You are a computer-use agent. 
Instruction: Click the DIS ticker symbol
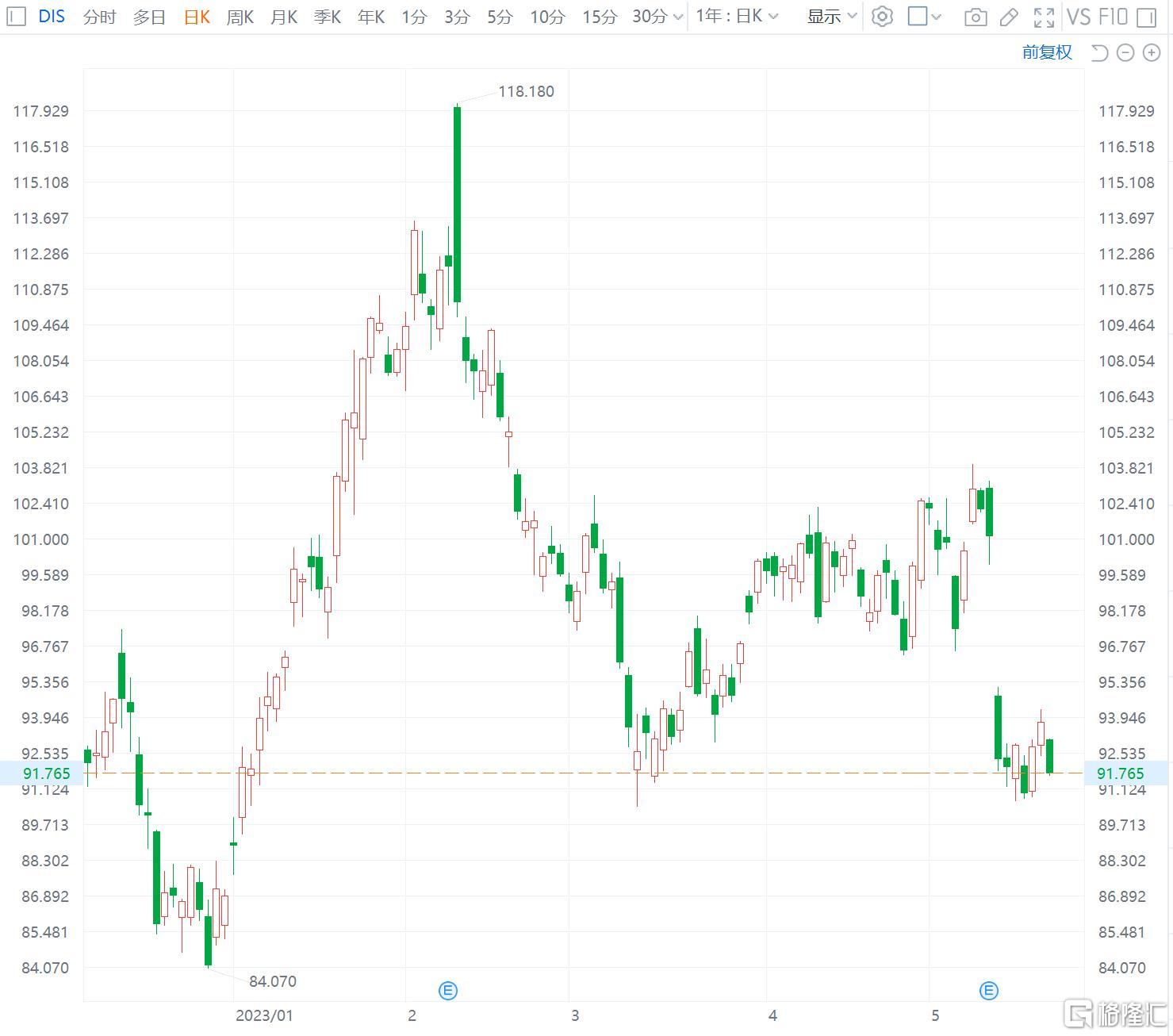coord(52,17)
